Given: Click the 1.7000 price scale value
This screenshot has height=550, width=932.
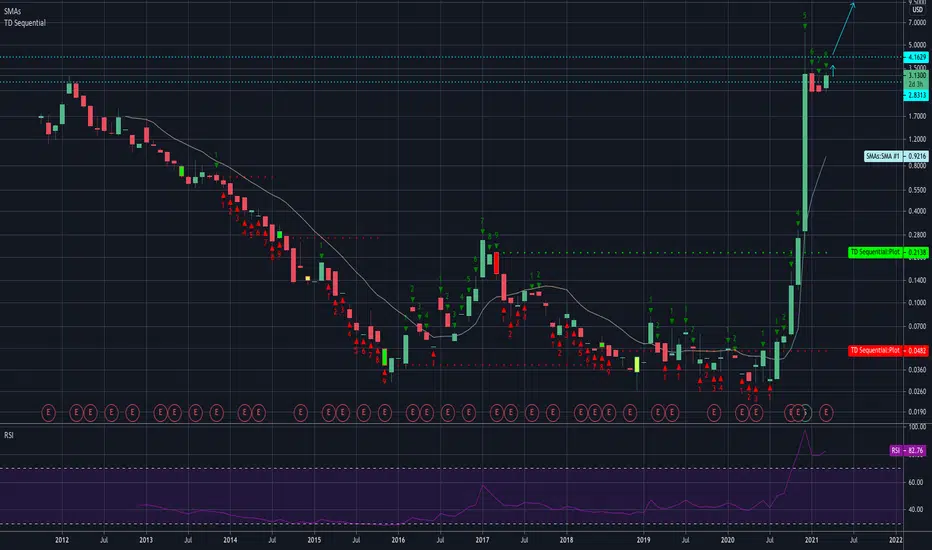Looking at the screenshot, I should pos(917,117).
